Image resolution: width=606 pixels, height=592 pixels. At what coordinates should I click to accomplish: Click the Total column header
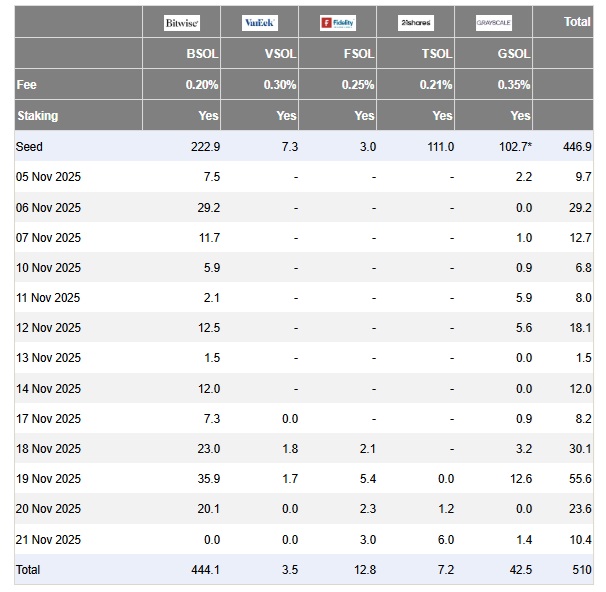(x=577, y=21)
